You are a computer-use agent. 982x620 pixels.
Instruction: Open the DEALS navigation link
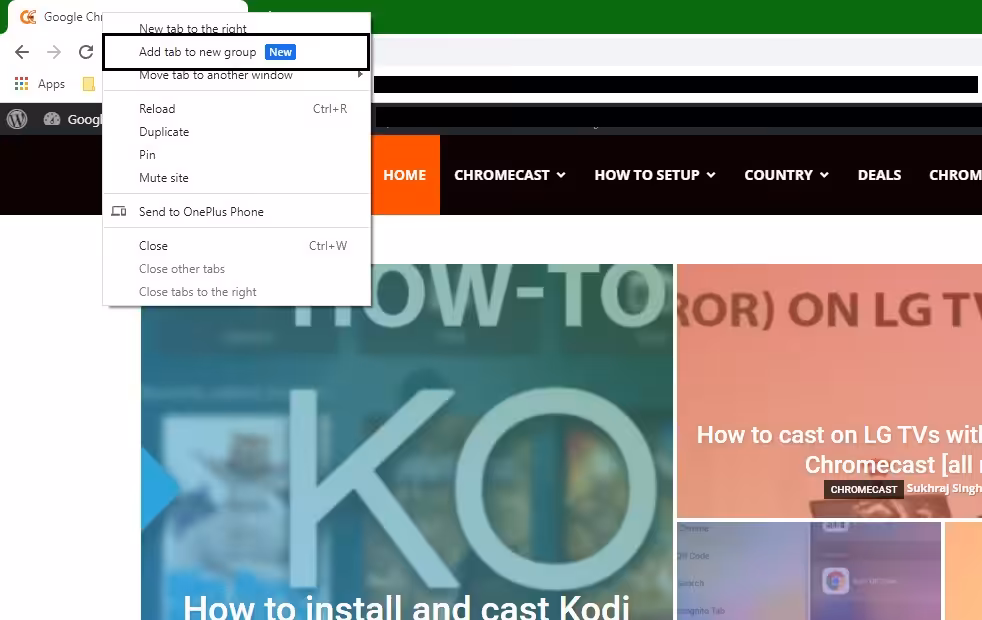point(879,175)
